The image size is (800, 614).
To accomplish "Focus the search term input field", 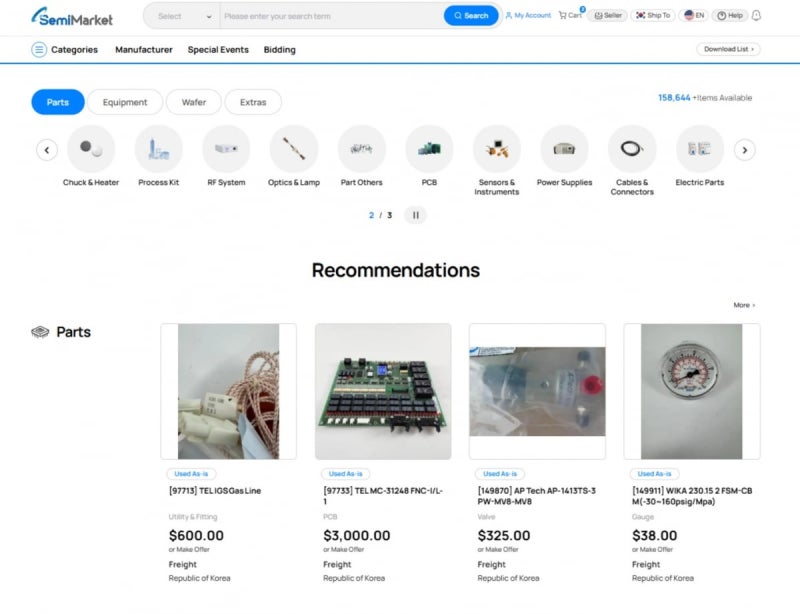I will pos(332,16).
